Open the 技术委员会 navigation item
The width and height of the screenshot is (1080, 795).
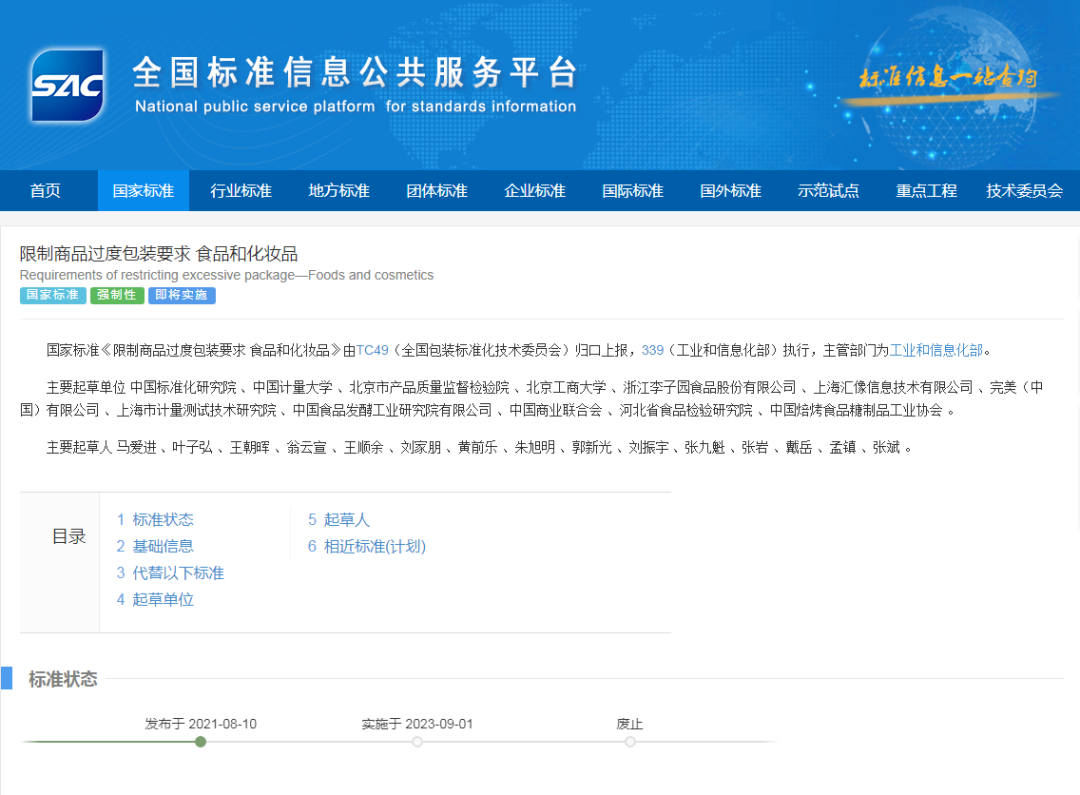point(1024,190)
